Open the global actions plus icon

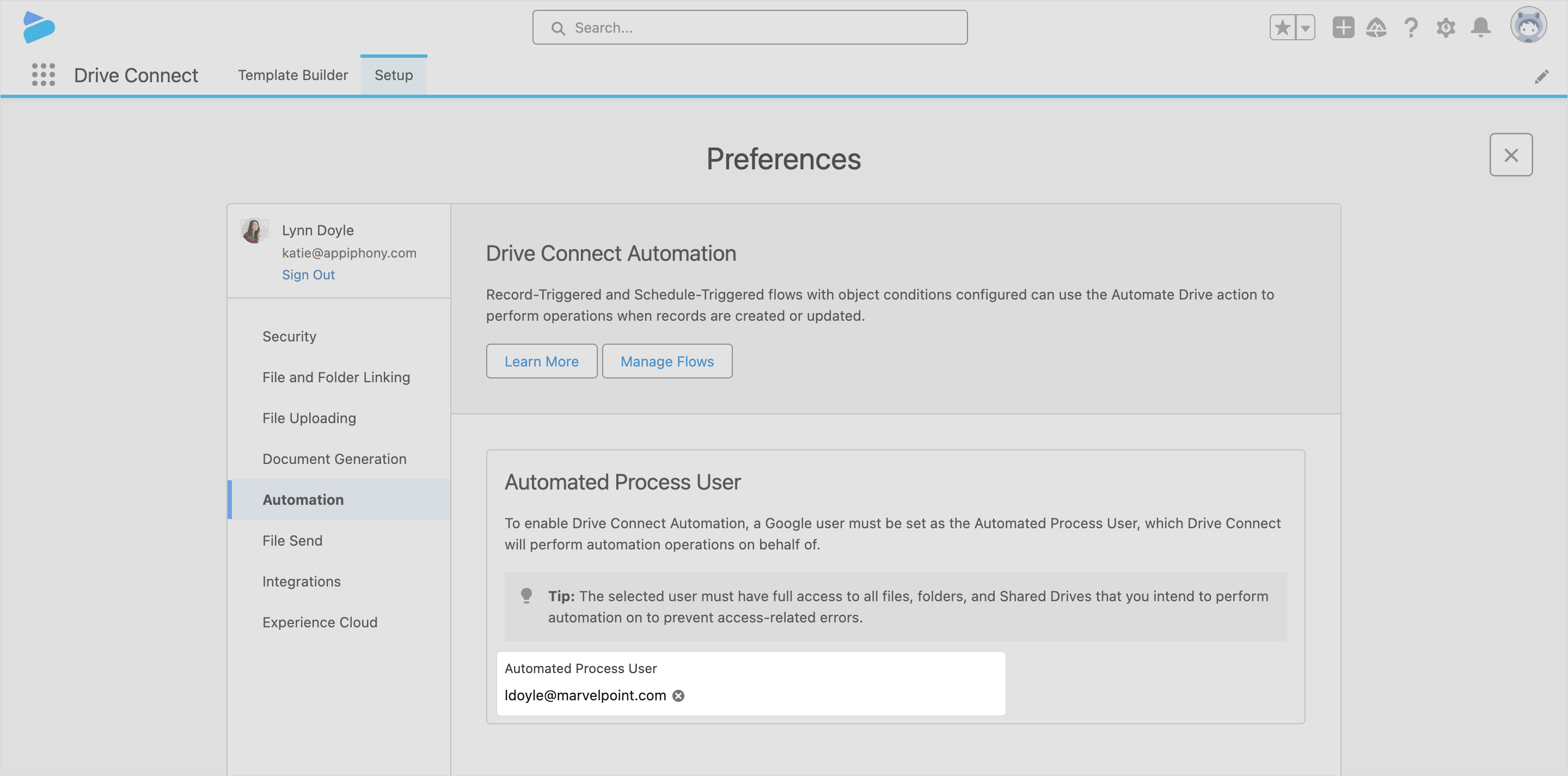[x=1343, y=28]
